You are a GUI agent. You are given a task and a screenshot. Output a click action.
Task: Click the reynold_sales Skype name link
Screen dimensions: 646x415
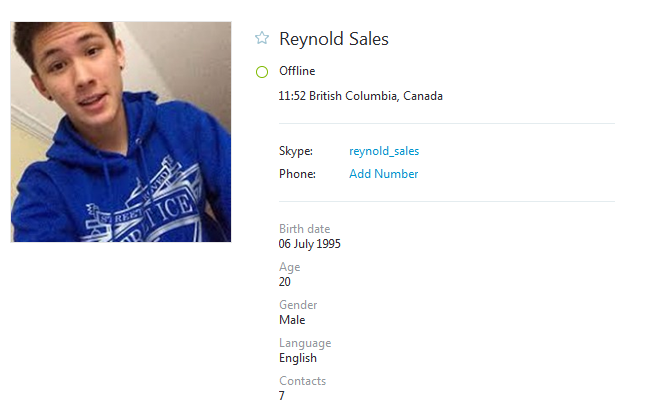click(x=384, y=151)
